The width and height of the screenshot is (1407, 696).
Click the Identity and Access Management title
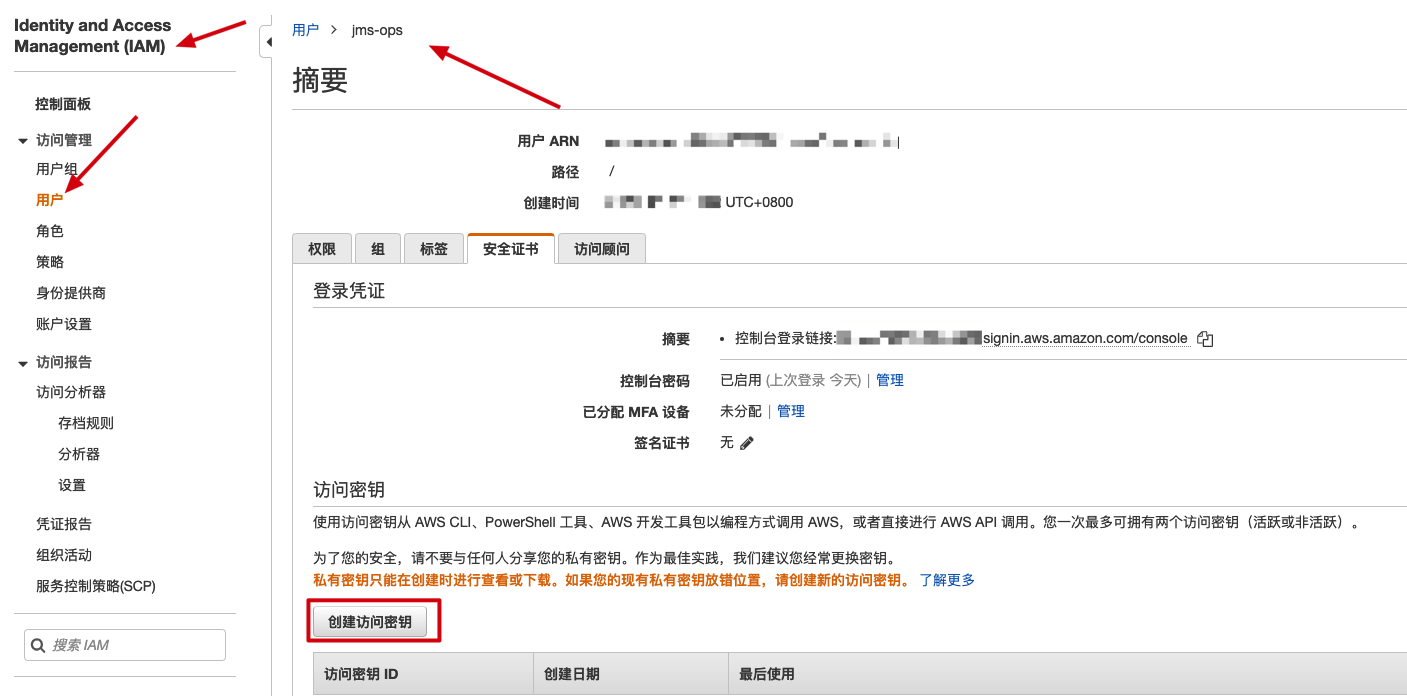click(x=92, y=36)
